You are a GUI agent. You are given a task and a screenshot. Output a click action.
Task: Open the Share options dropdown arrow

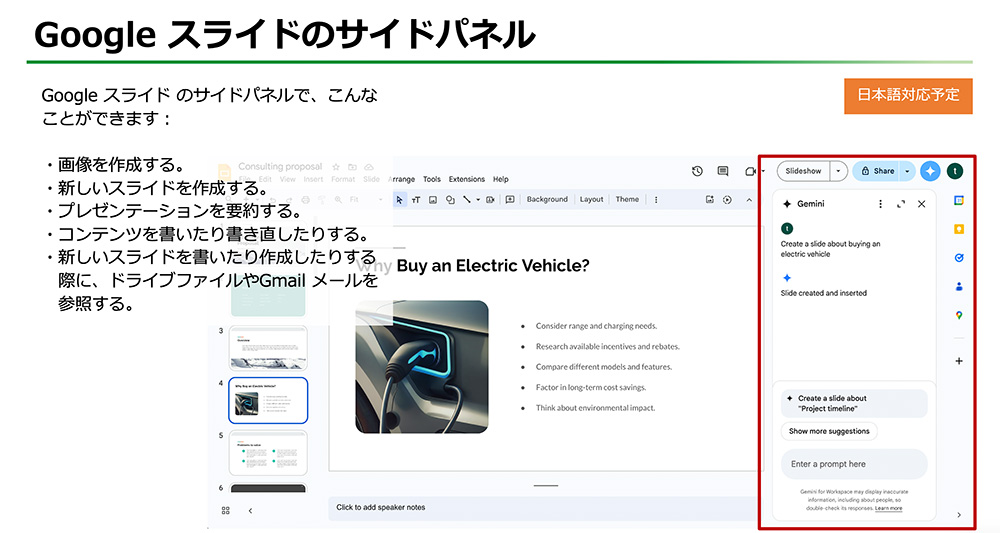(907, 171)
